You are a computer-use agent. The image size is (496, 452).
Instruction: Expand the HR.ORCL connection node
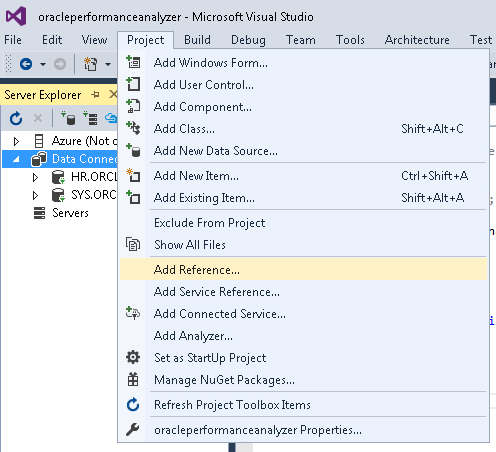[x=35, y=177]
